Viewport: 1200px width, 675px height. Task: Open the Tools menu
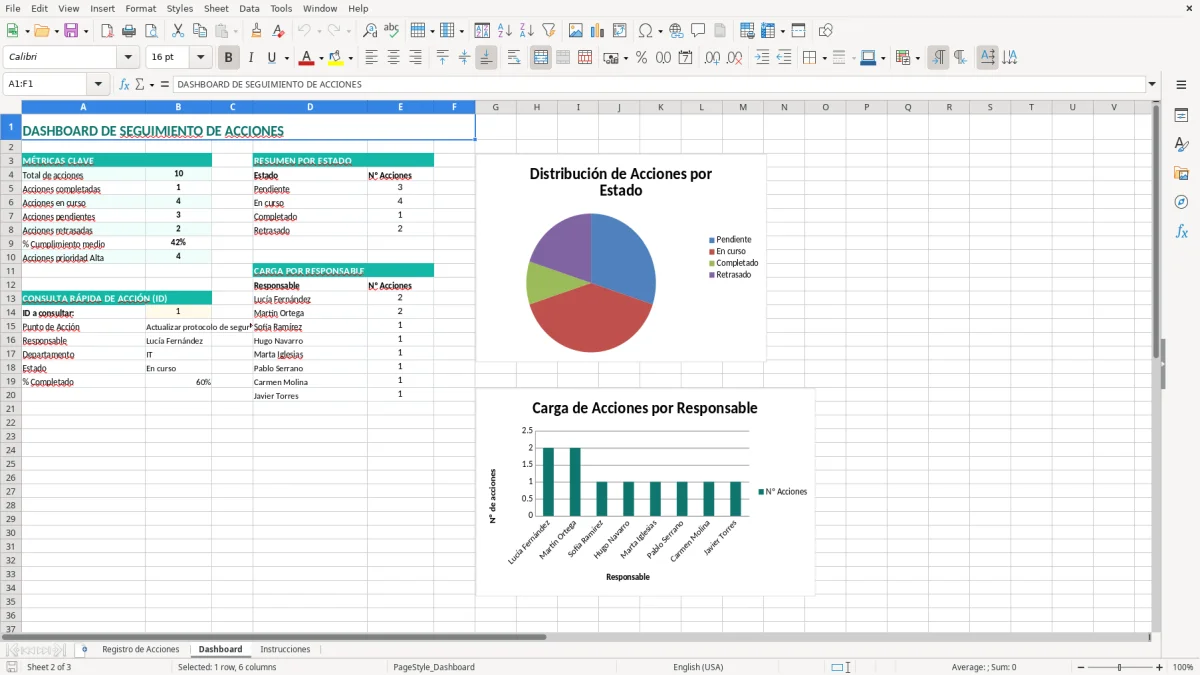pyautogui.click(x=282, y=8)
